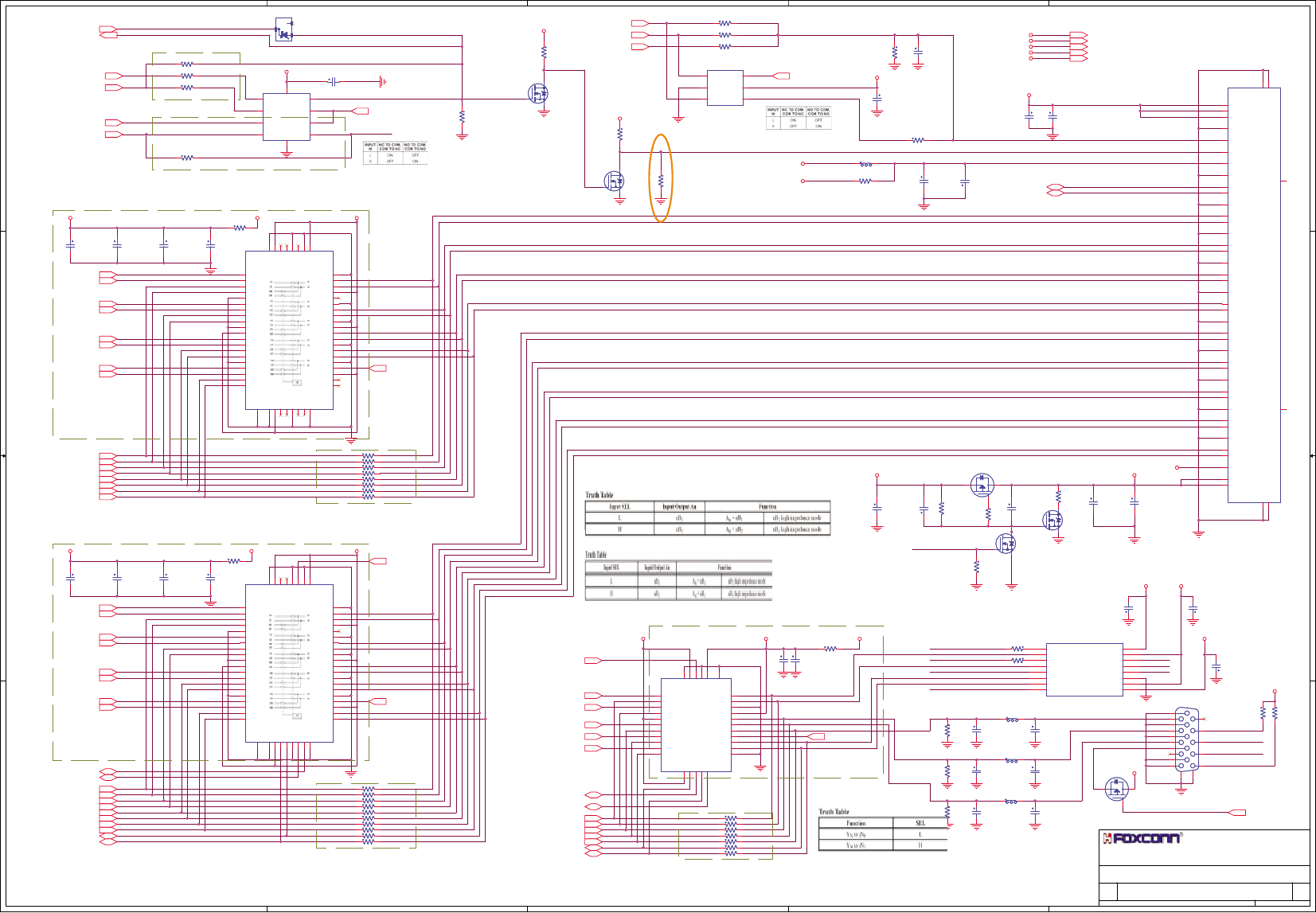The width and height of the screenshot is (1316, 913).
Task: Select the tall connector block on right edge
Action: tap(1254, 295)
